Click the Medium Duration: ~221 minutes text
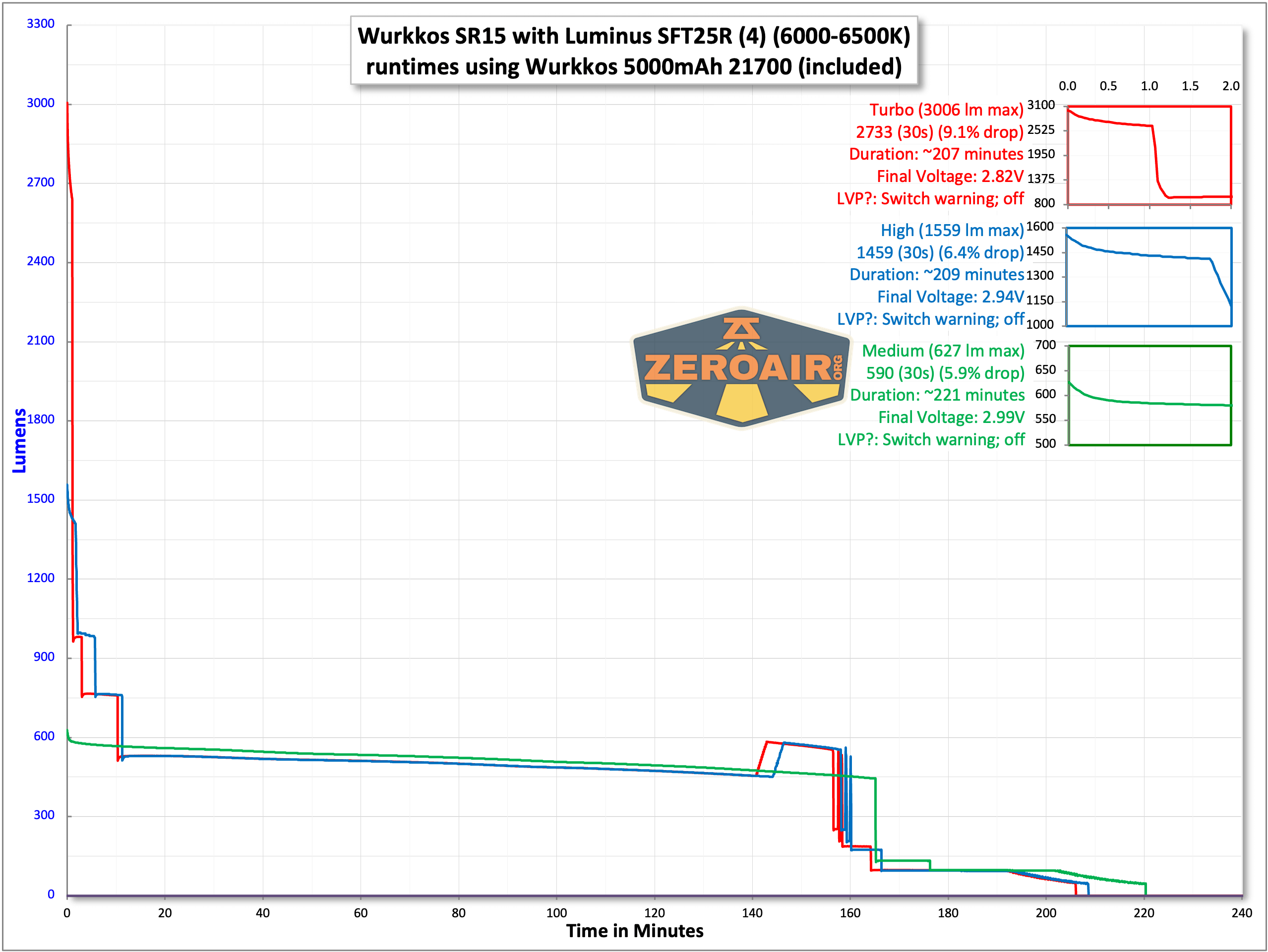 (x=937, y=395)
